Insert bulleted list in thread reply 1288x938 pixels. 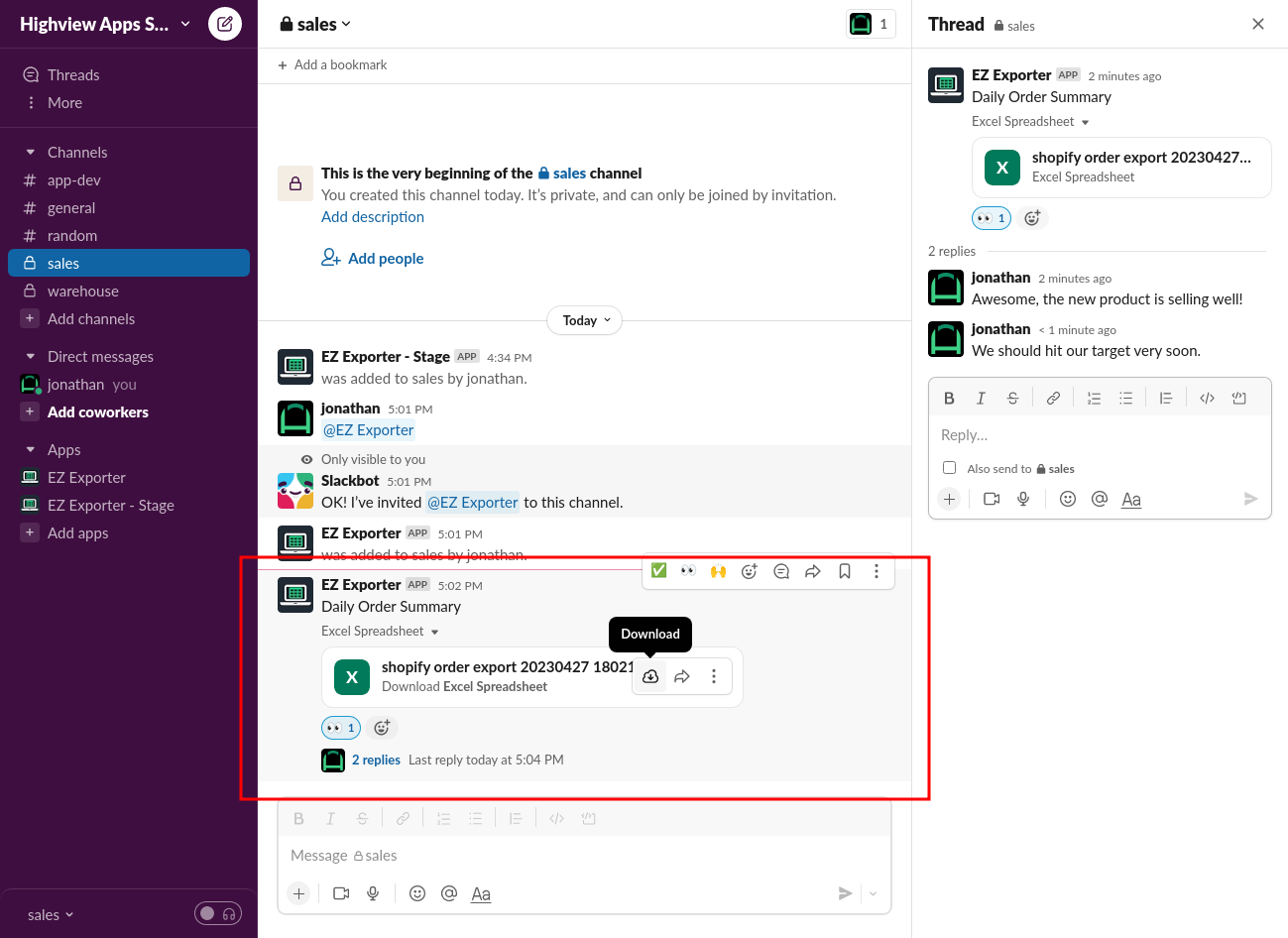(1125, 398)
